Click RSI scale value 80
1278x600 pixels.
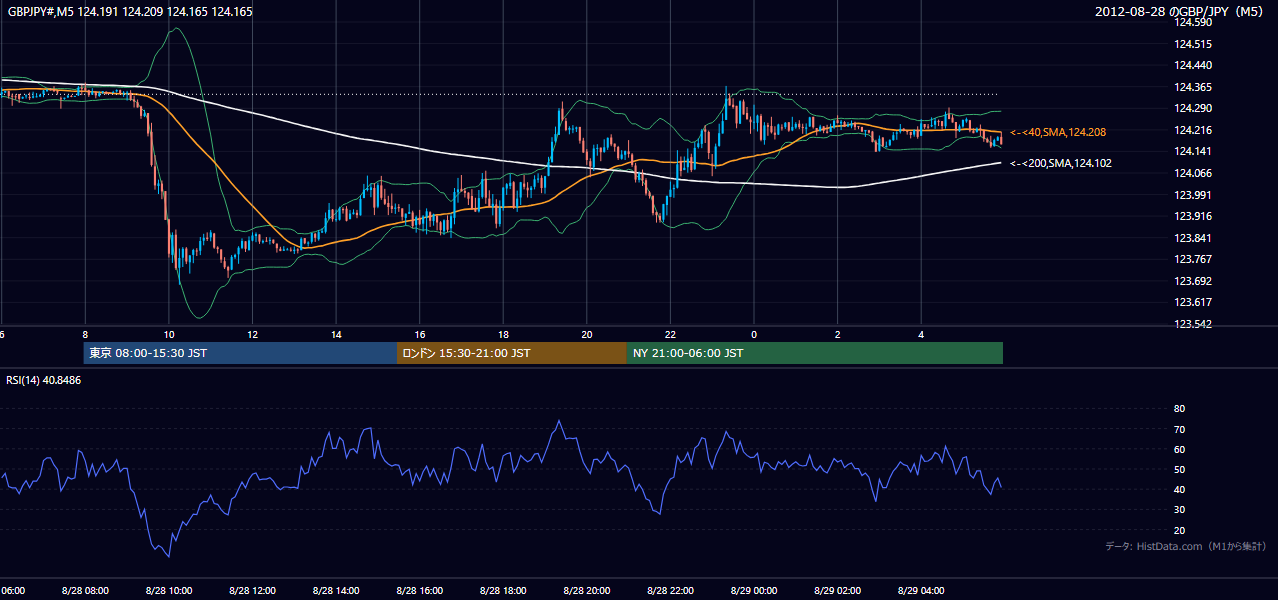pos(1179,409)
